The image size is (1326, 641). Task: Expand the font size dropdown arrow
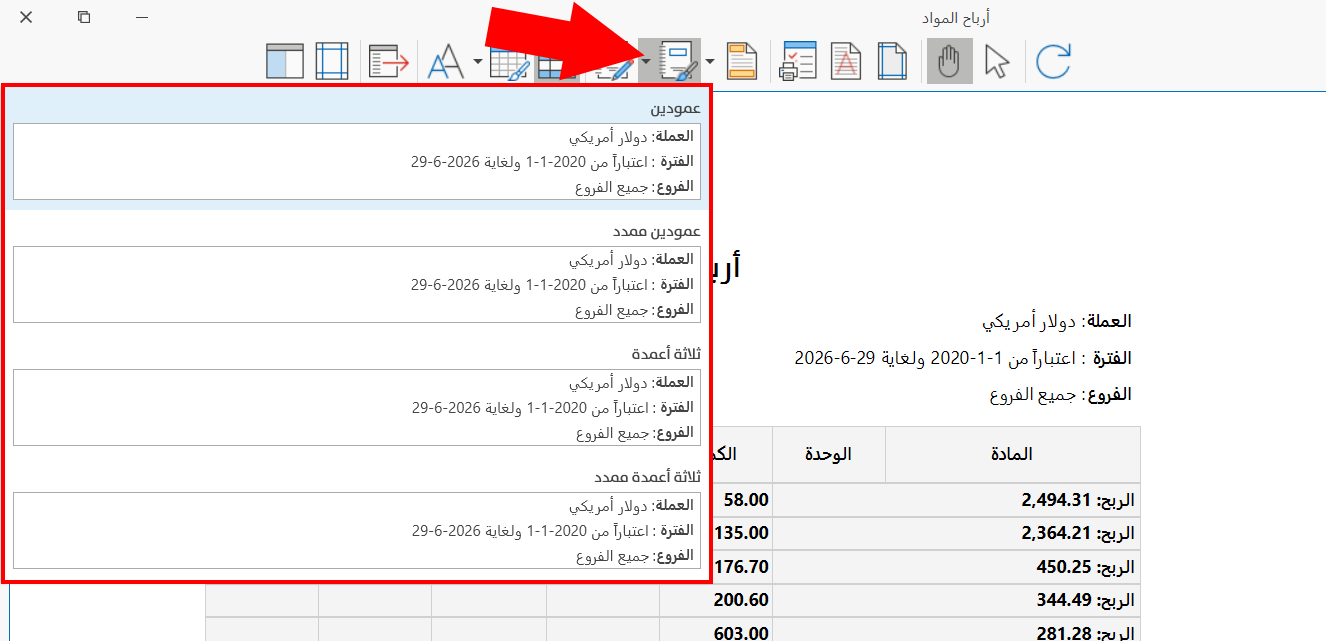(x=477, y=61)
